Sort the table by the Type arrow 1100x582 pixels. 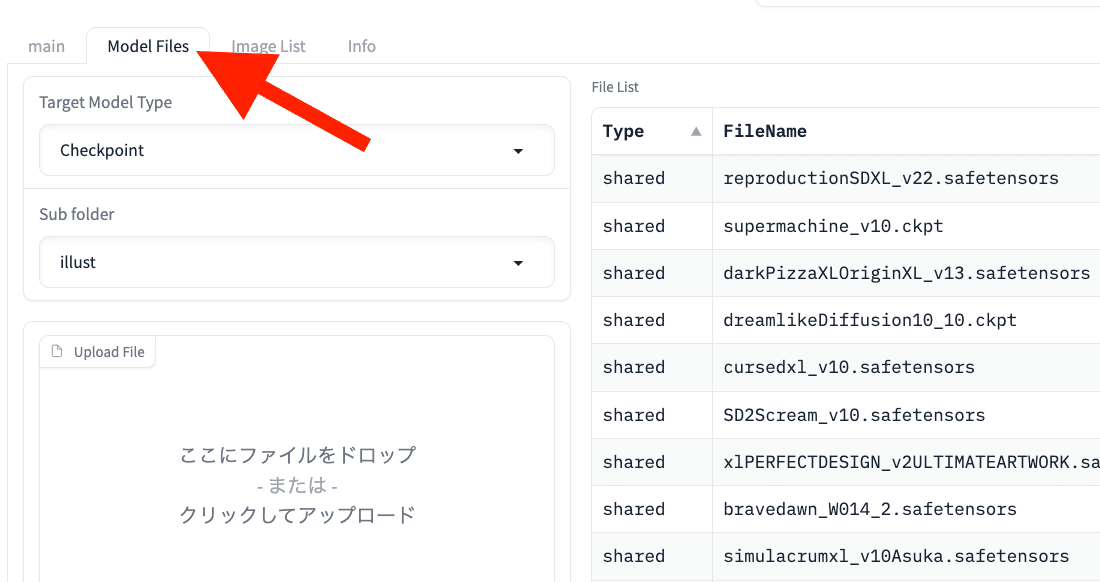696,131
